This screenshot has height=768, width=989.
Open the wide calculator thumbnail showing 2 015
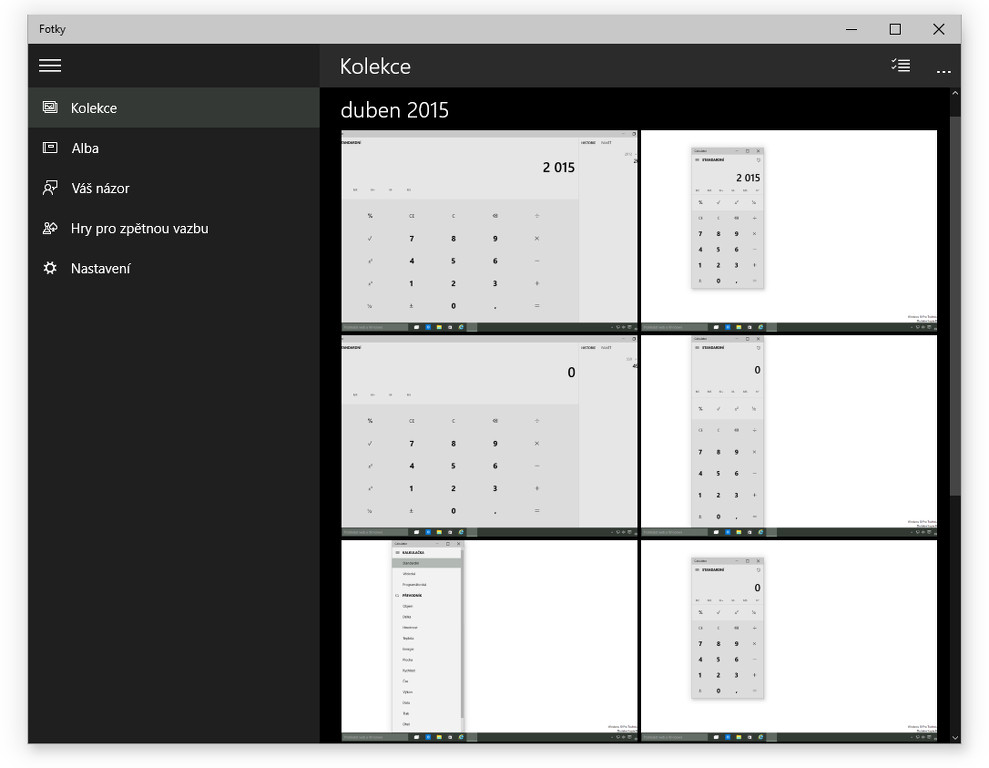(489, 231)
